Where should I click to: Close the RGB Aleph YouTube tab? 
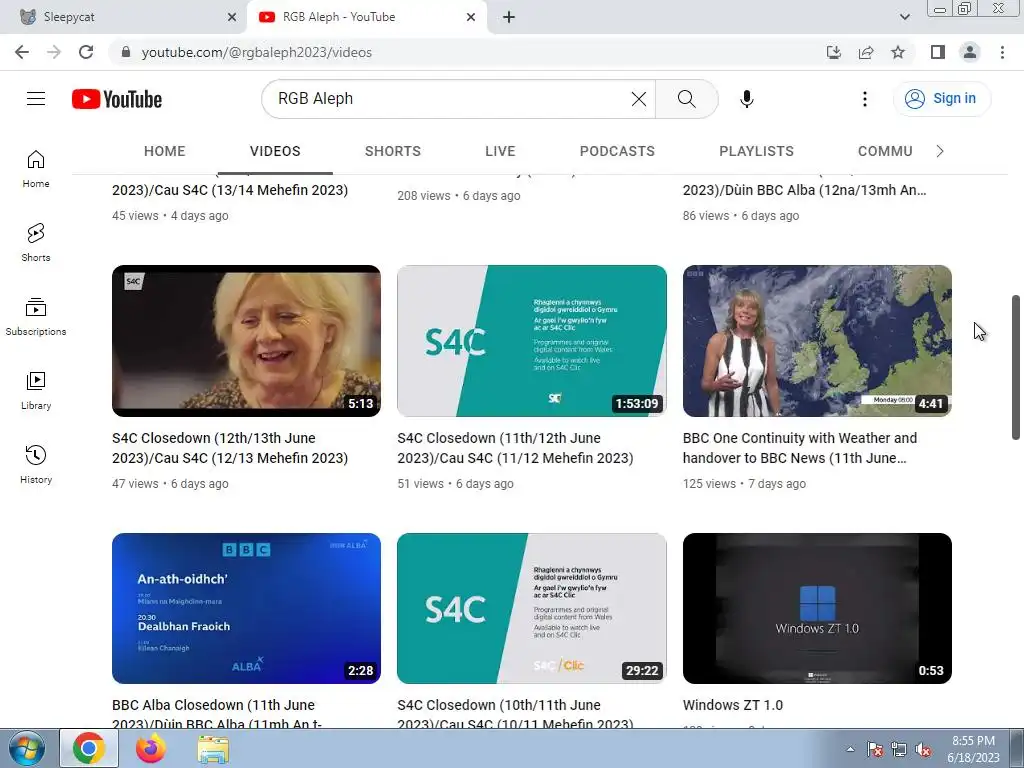pyautogui.click(x=471, y=17)
